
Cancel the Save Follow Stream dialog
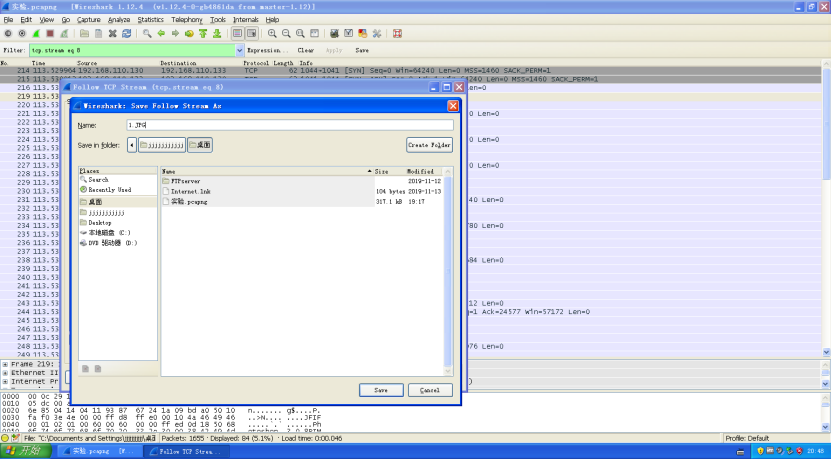click(x=430, y=390)
